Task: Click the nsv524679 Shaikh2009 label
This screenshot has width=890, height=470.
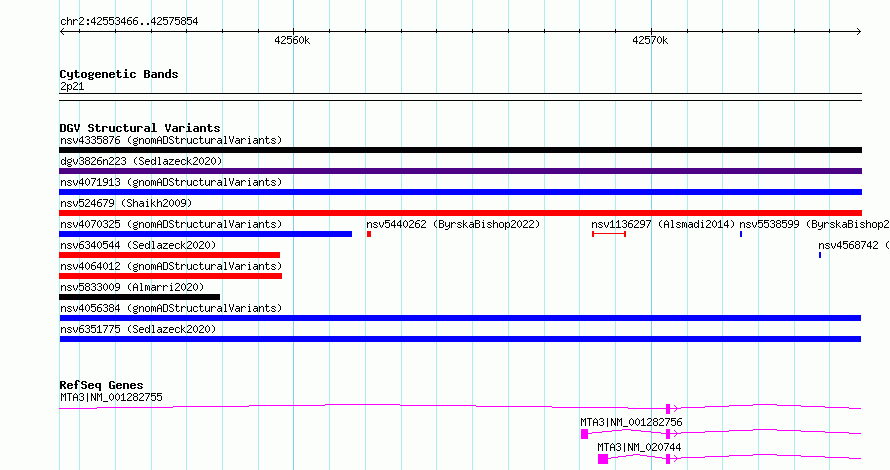Action: [x=126, y=203]
